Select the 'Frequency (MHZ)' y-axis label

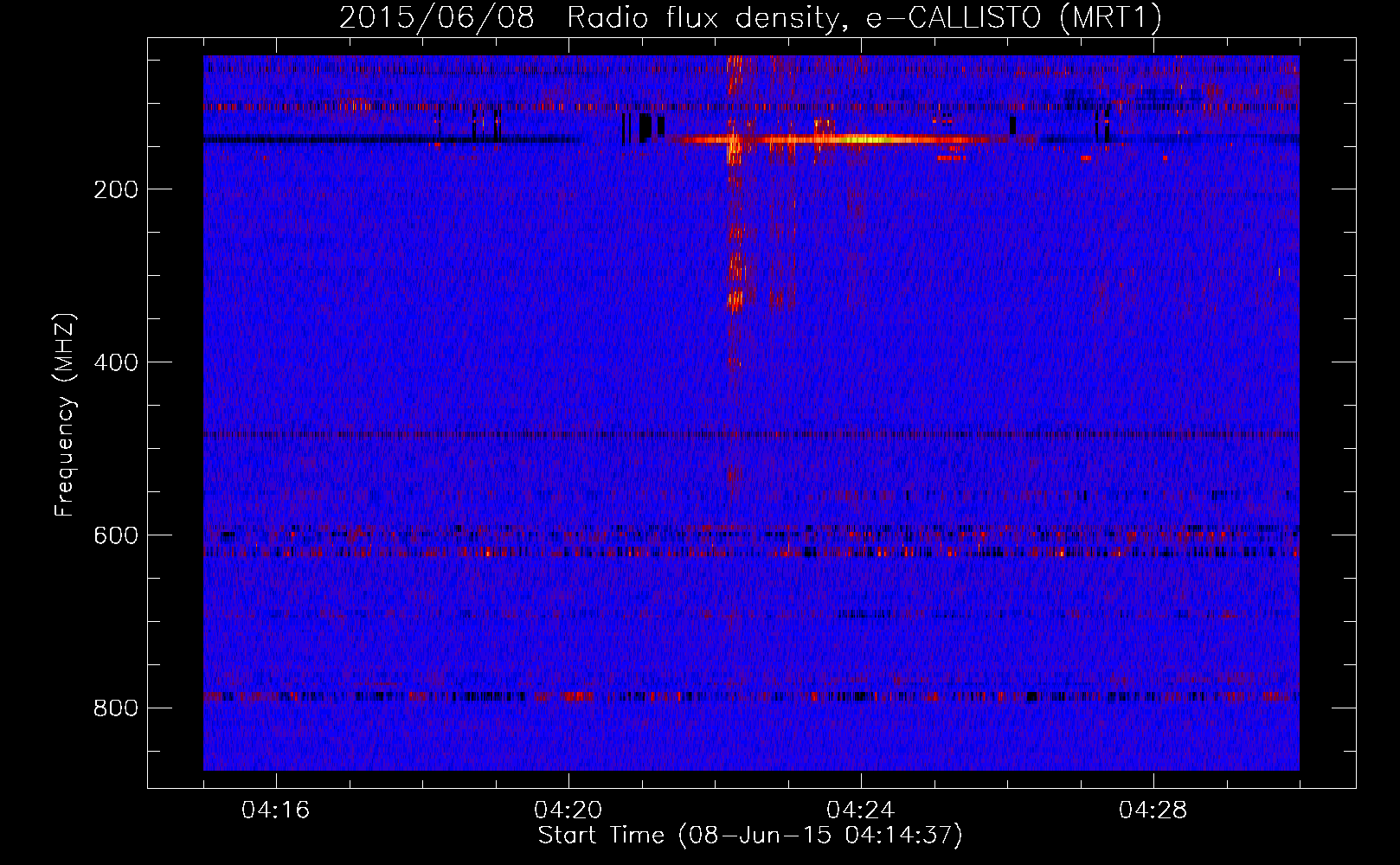click(65, 415)
